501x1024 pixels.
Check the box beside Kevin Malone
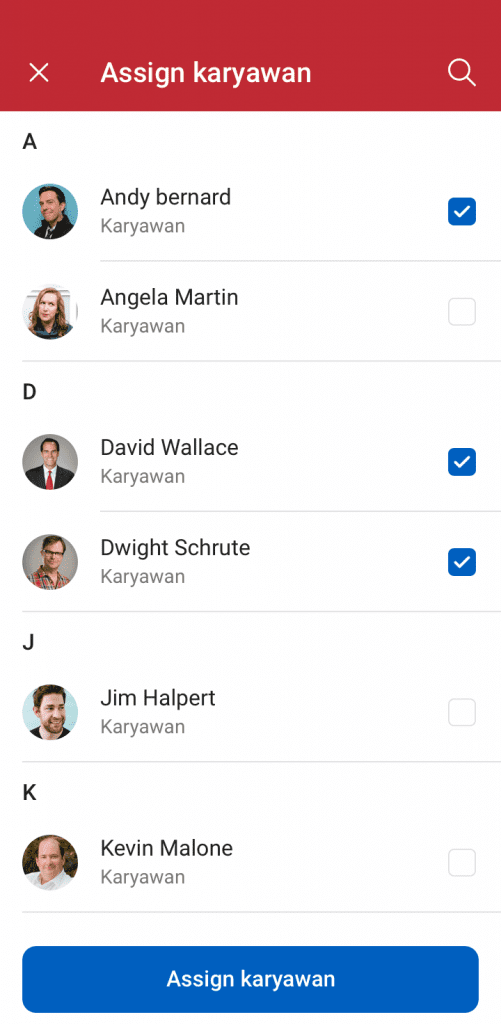462,863
